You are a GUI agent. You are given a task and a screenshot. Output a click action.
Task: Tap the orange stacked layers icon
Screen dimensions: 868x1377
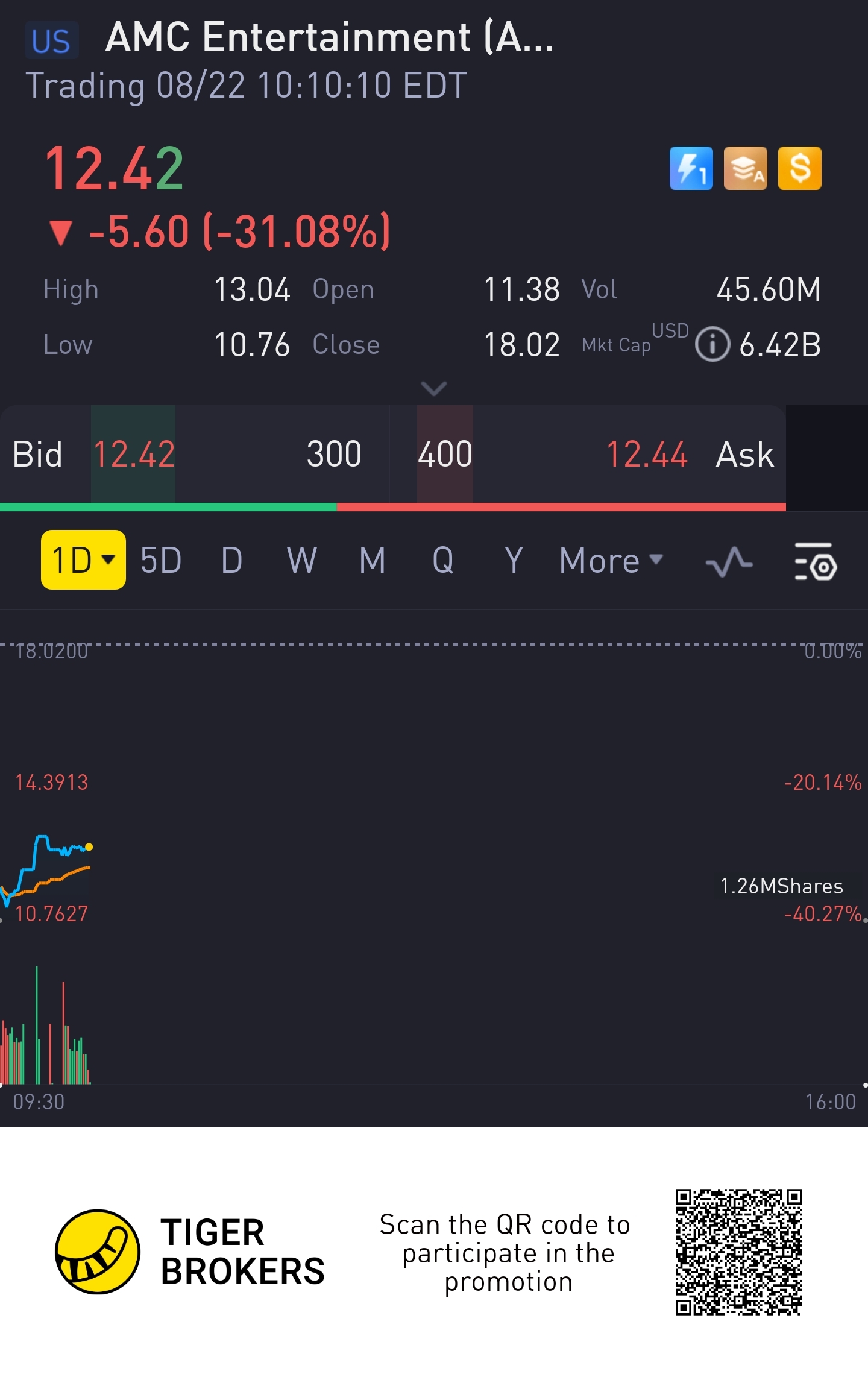(745, 168)
